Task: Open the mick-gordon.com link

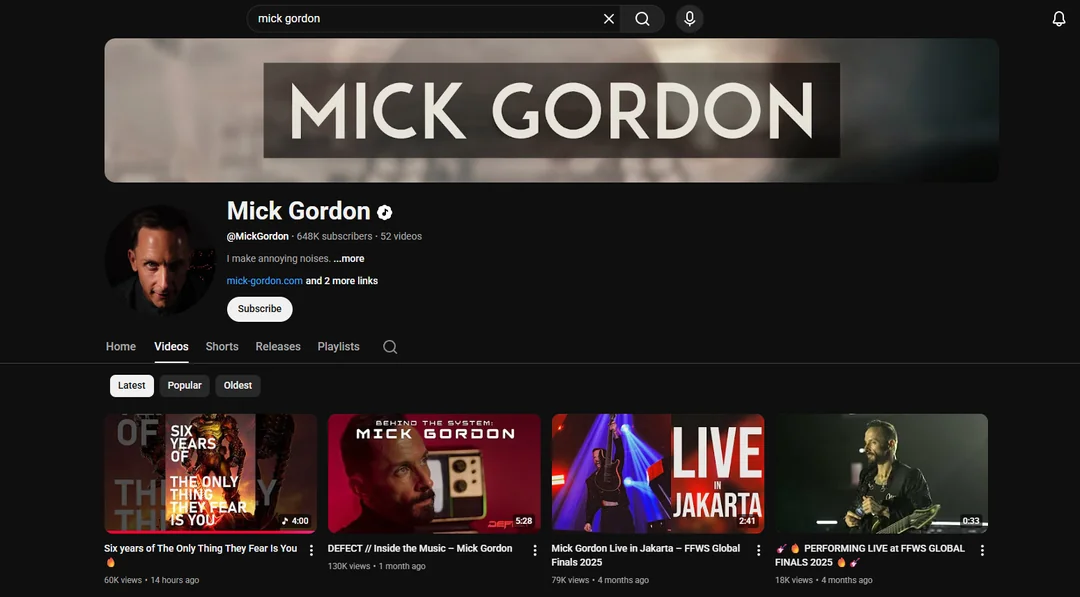Action: tap(264, 281)
